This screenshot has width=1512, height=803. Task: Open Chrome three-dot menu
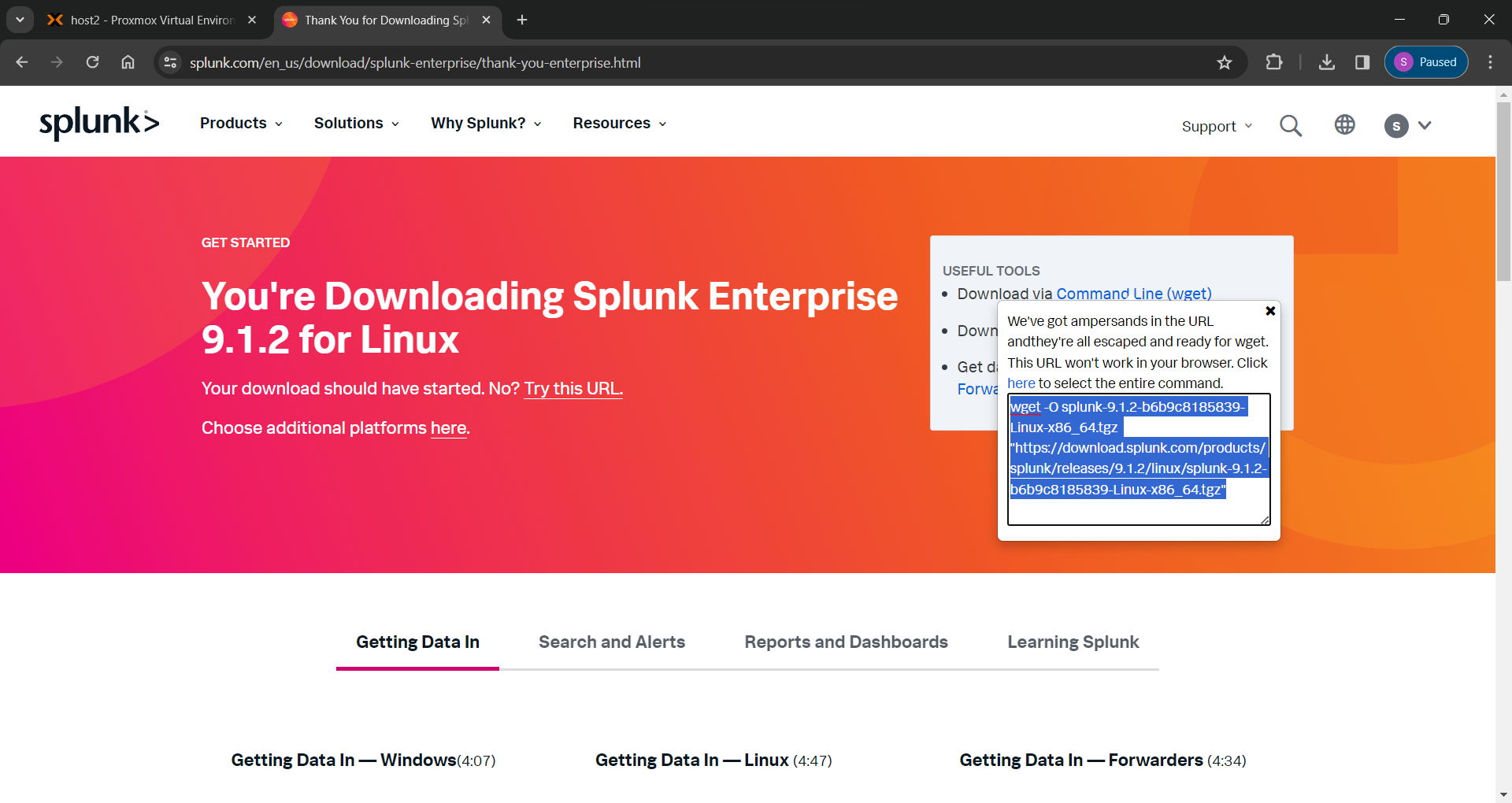tap(1490, 62)
